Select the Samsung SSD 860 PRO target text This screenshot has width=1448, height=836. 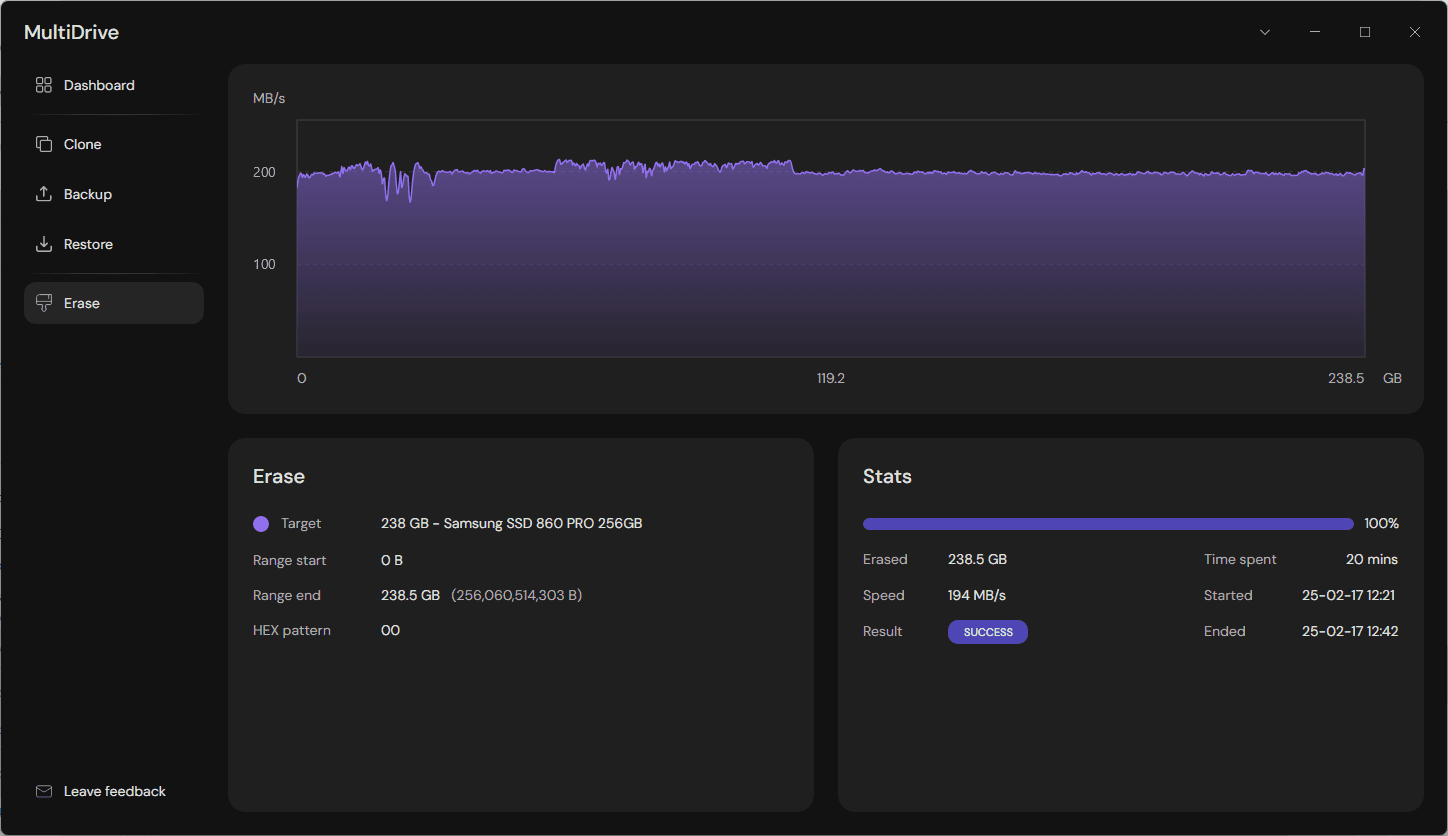pos(511,523)
